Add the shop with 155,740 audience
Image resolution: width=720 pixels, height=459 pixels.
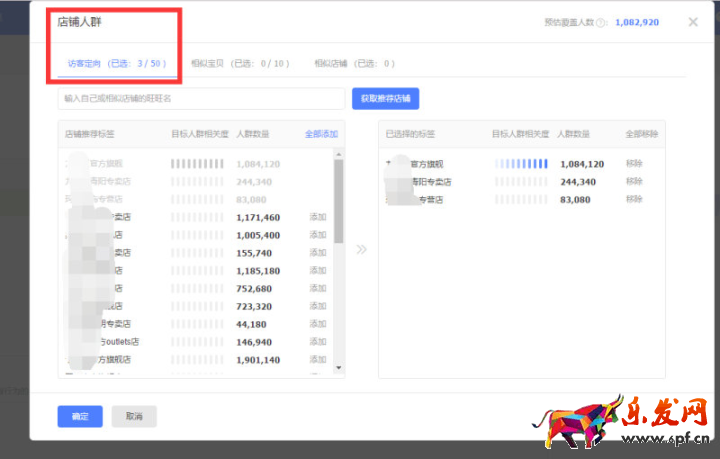pyautogui.click(x=318, y=253)
